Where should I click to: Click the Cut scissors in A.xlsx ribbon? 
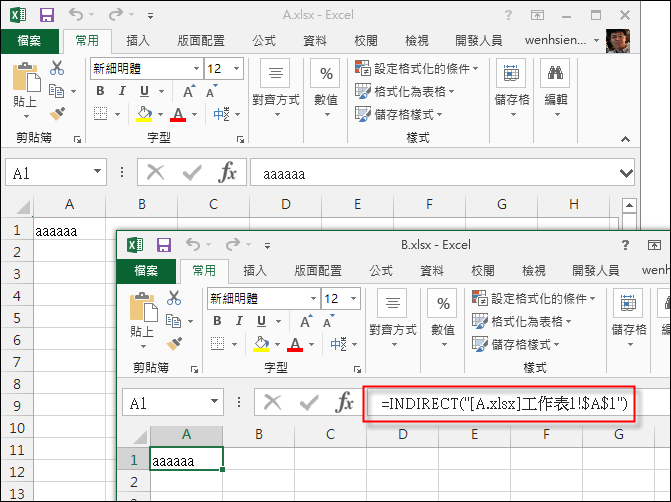tap(57, 68)
